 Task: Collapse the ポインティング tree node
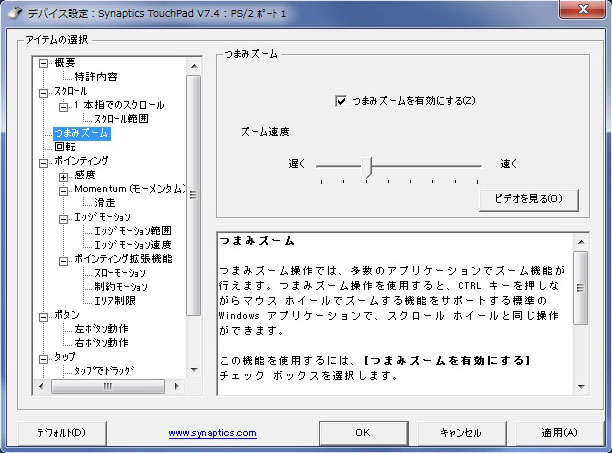click(x=44, y=163)
